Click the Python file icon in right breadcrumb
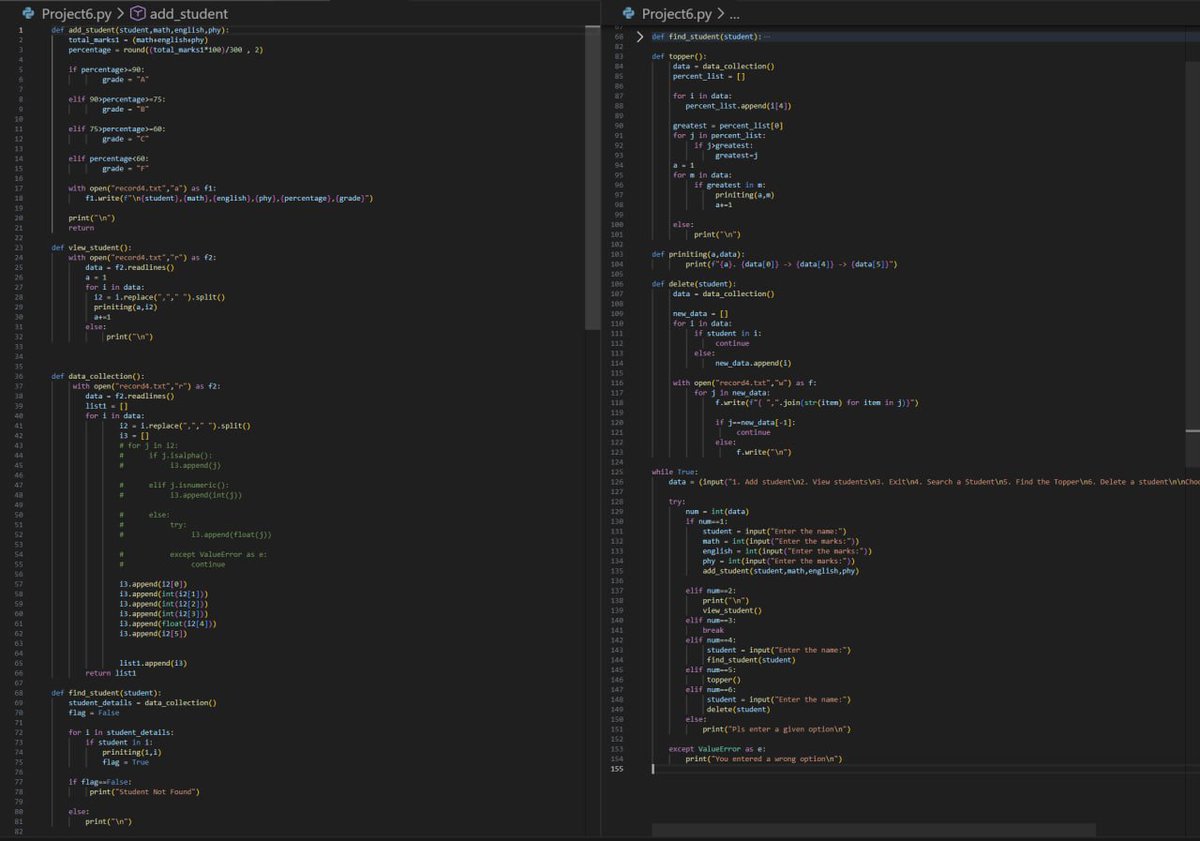1200x841 pixels. pos(629,14)
